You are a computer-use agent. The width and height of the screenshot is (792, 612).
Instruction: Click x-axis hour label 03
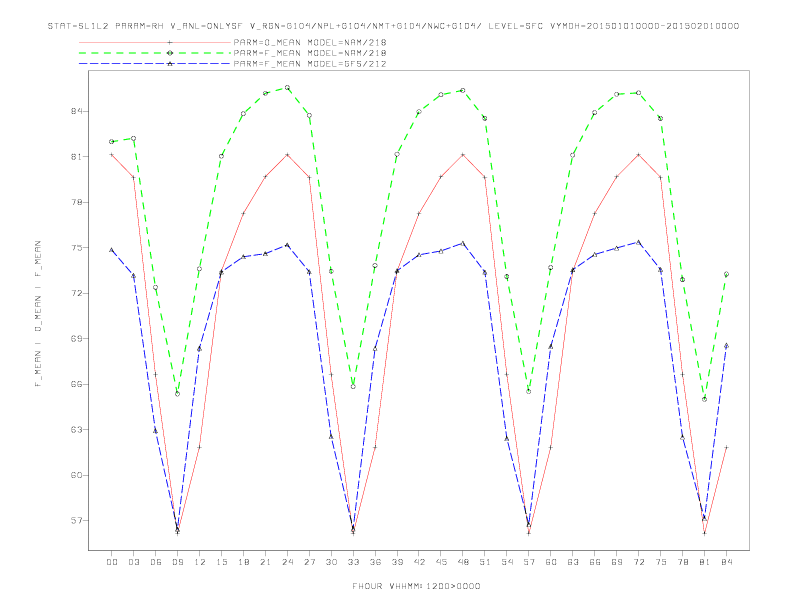pyautogui.click(x=133, y=562)
